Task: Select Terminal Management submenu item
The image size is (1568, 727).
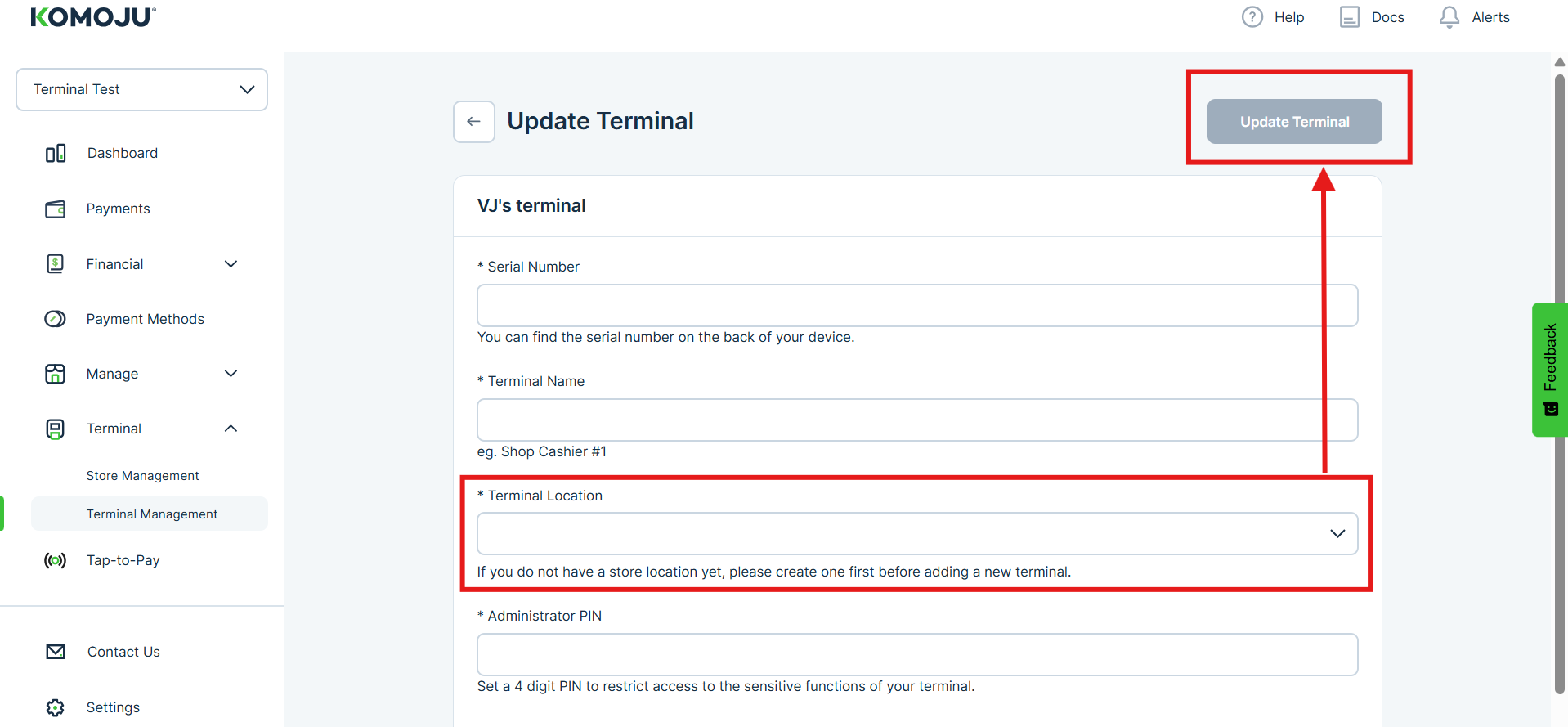Action: click(x=152, y=514)
